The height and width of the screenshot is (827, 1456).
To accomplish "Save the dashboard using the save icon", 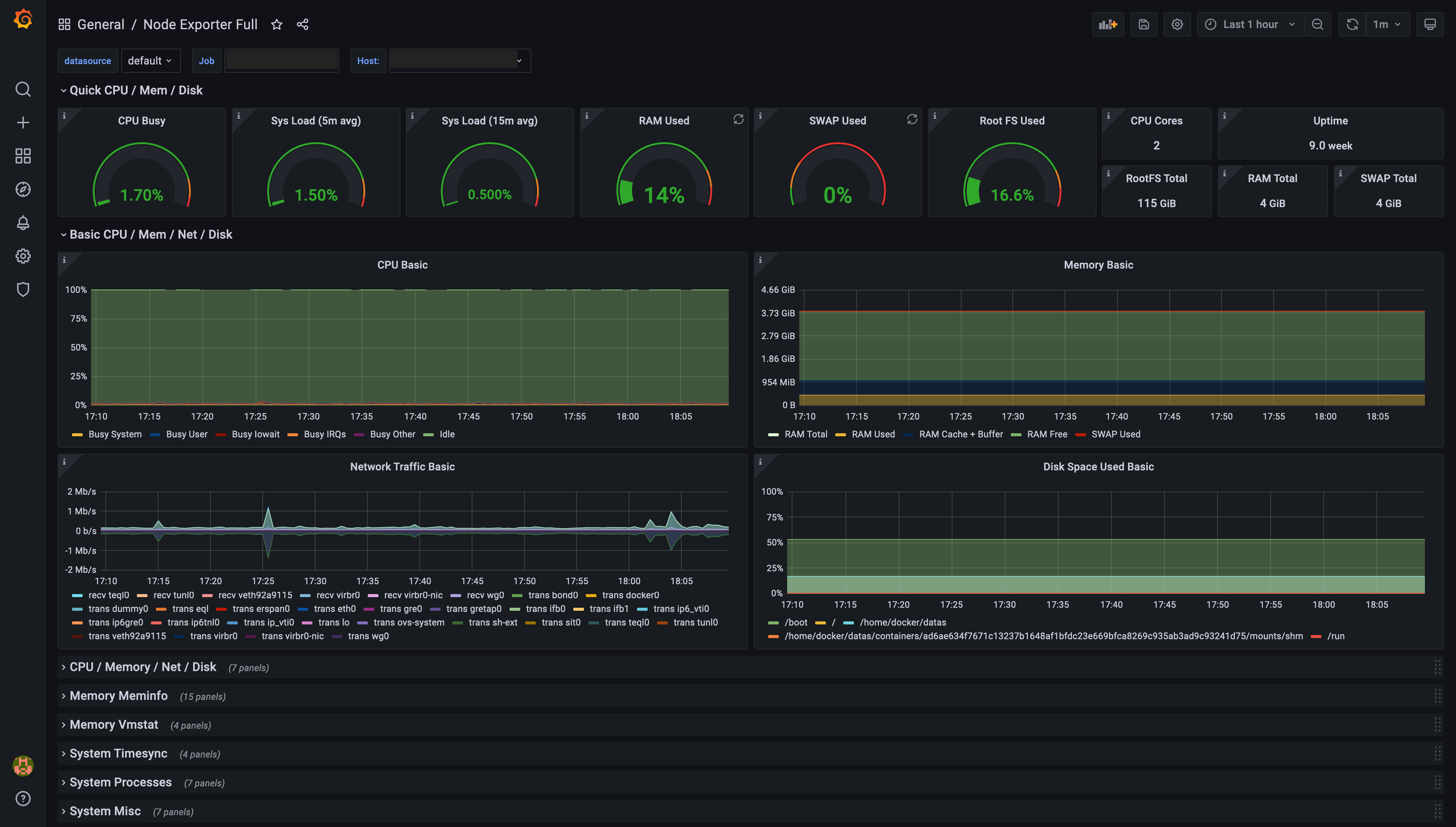I will (x=1144, y=24).
